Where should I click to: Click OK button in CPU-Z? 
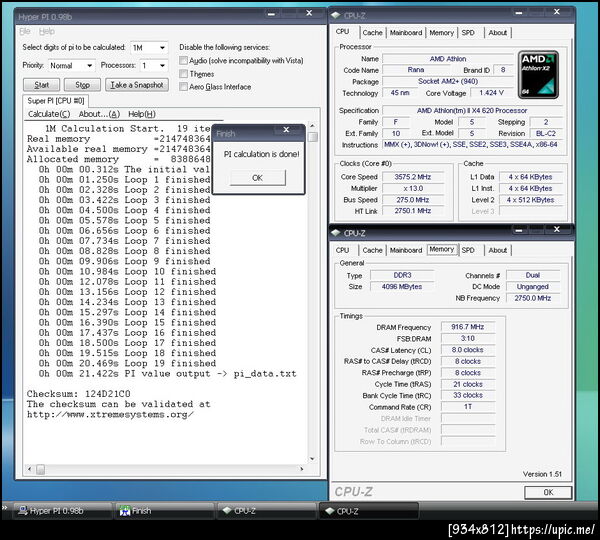[548, 492]
